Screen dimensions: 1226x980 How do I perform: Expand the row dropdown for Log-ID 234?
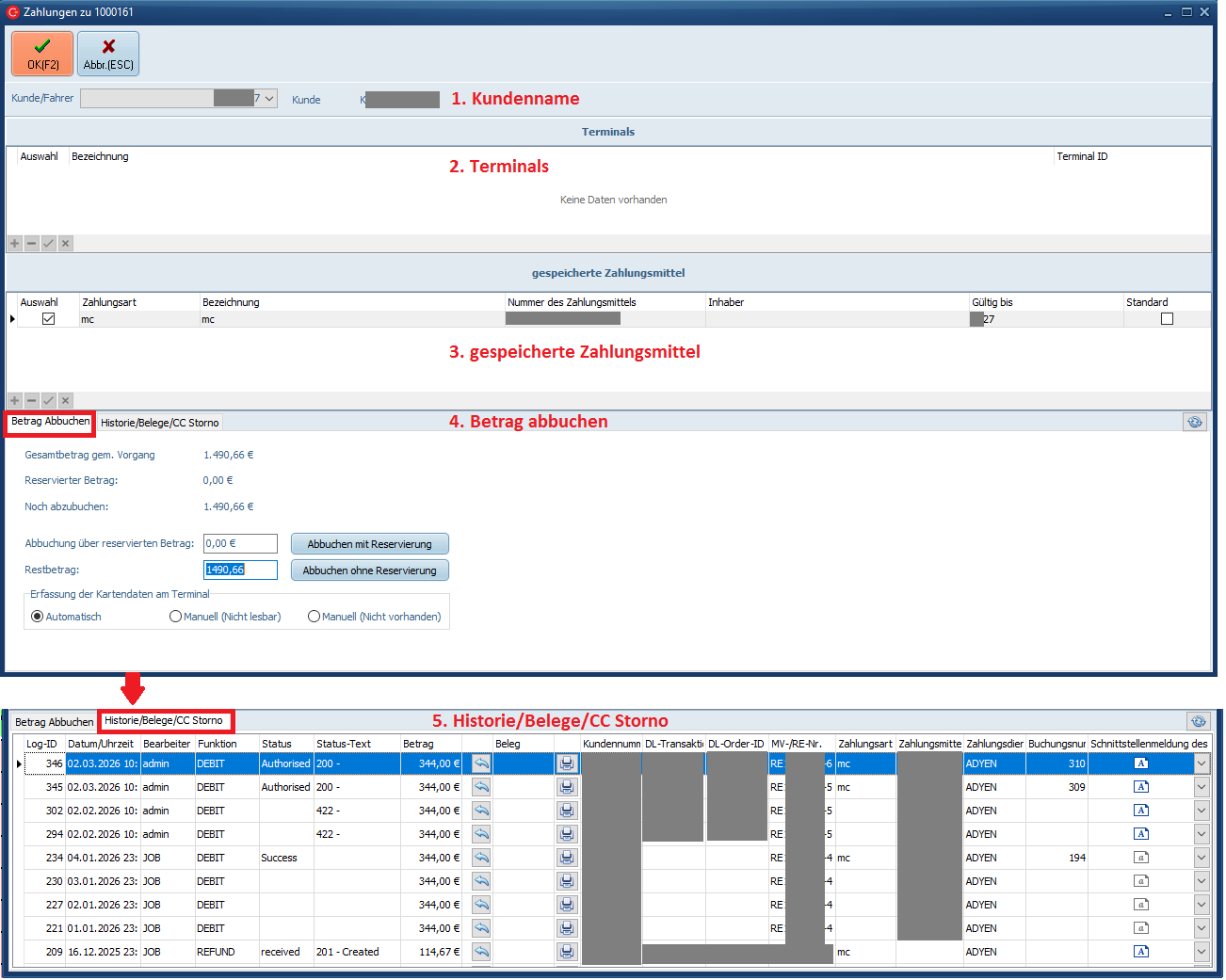pos(1202,858)
